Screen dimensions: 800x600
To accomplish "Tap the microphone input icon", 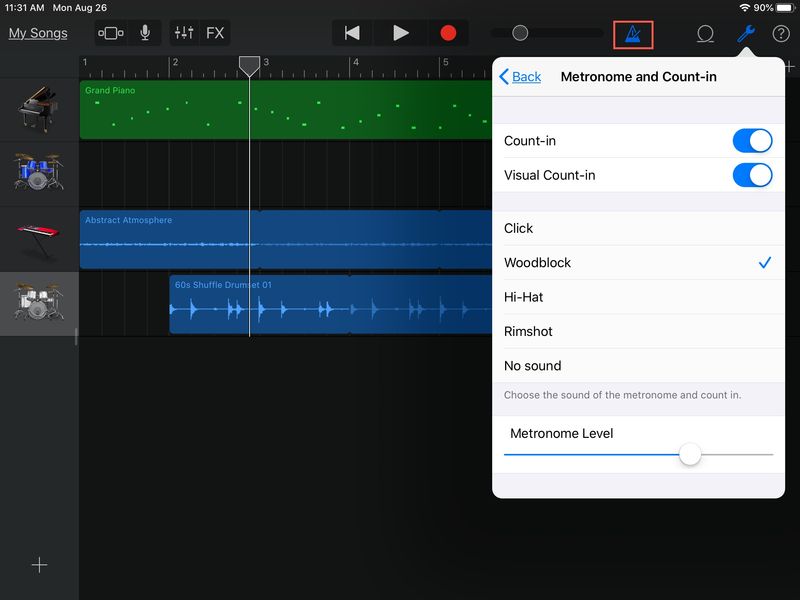I will pos(145,33).
